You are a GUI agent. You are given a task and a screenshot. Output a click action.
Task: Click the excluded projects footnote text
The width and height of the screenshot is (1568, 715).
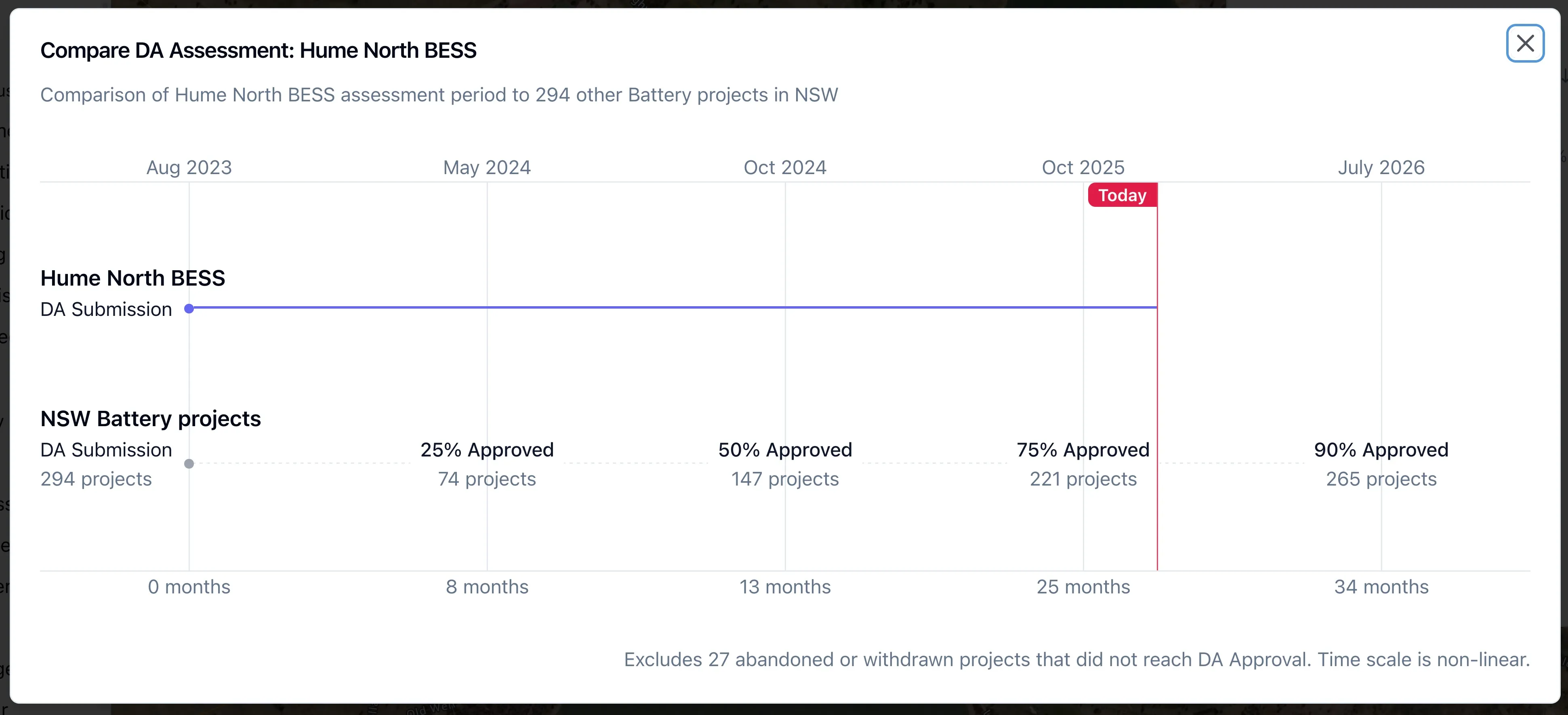point(1077,660)
